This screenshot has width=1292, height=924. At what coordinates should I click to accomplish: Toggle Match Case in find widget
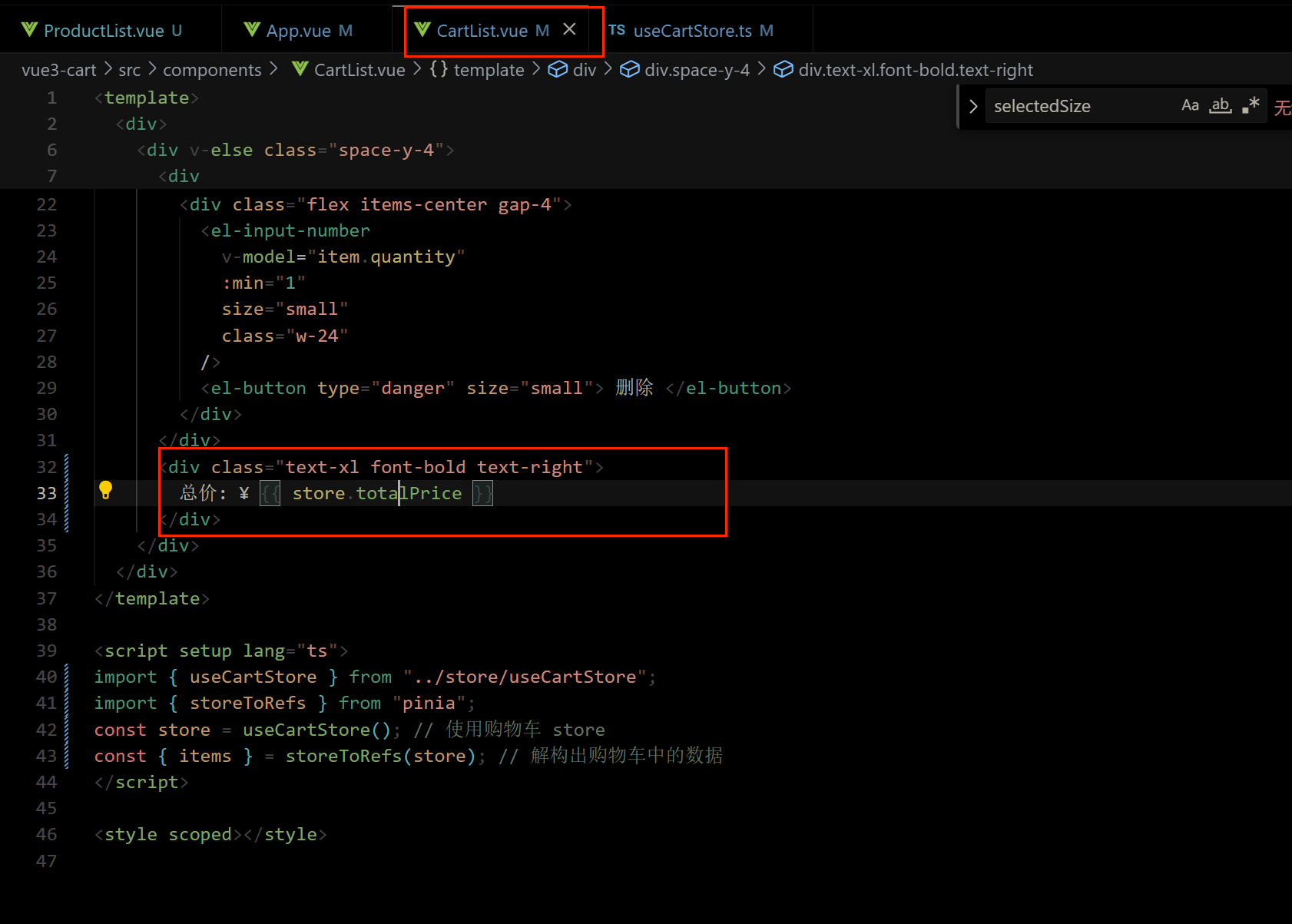[1190, 105]
